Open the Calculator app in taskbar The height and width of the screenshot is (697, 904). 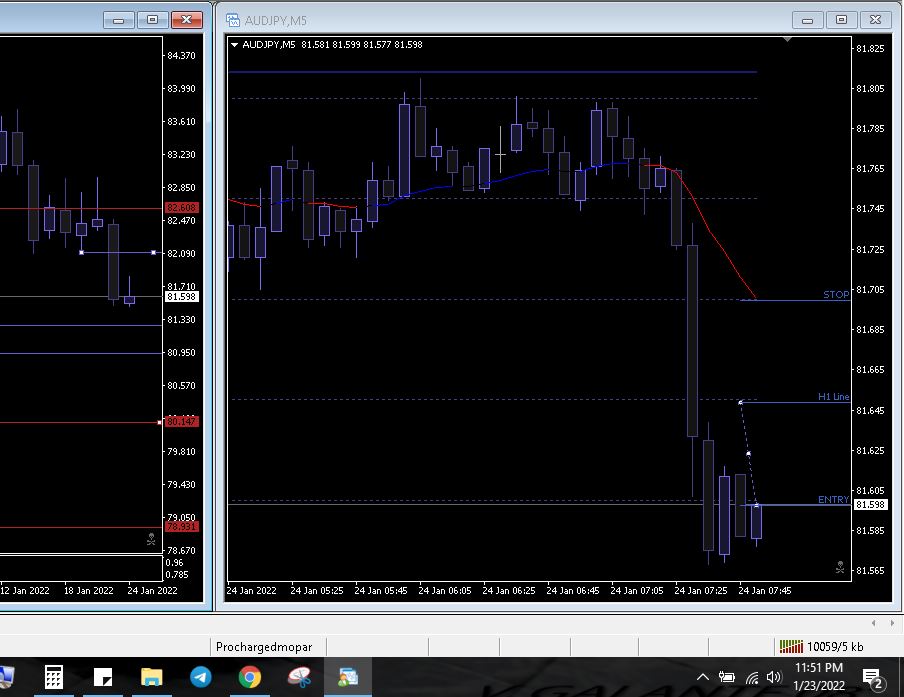point(54,677)
